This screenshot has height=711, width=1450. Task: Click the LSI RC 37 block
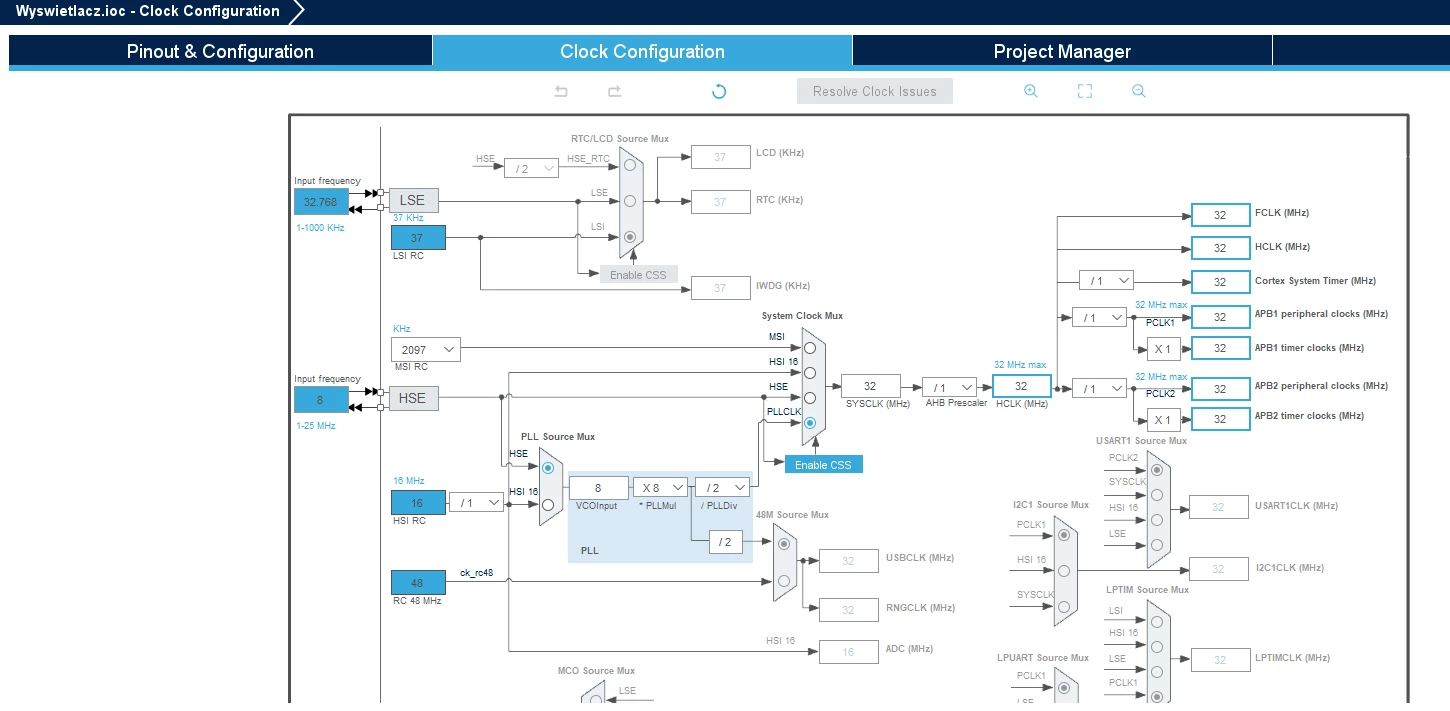click(x=418, y=238)
